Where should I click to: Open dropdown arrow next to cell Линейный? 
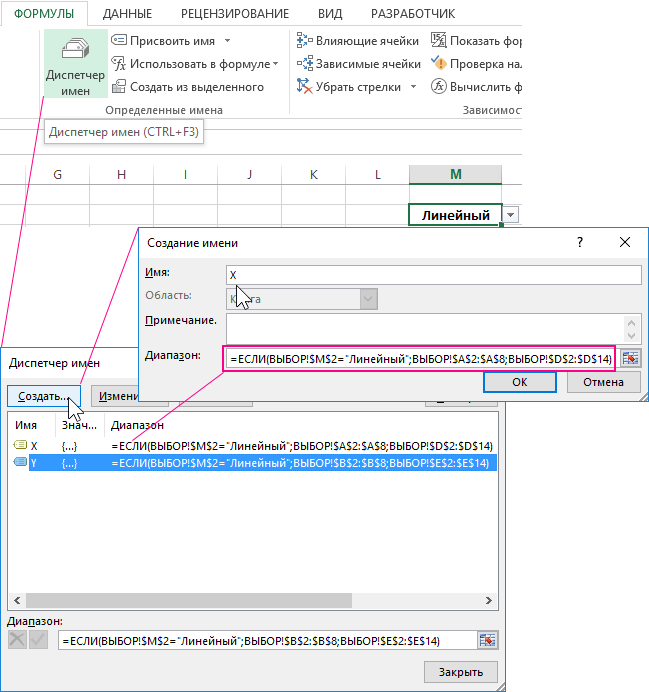coord(511,215)
